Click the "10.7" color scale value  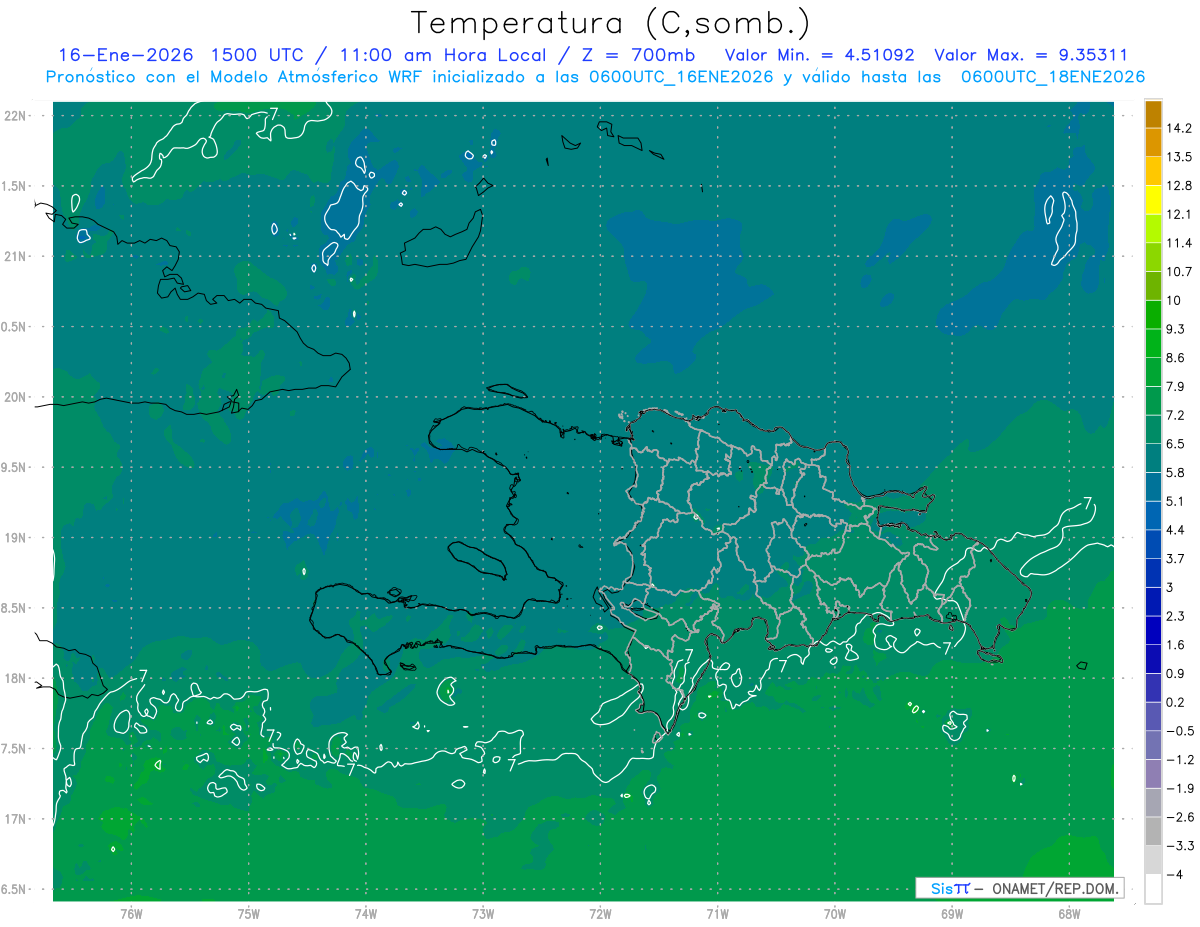point(1180,272)
